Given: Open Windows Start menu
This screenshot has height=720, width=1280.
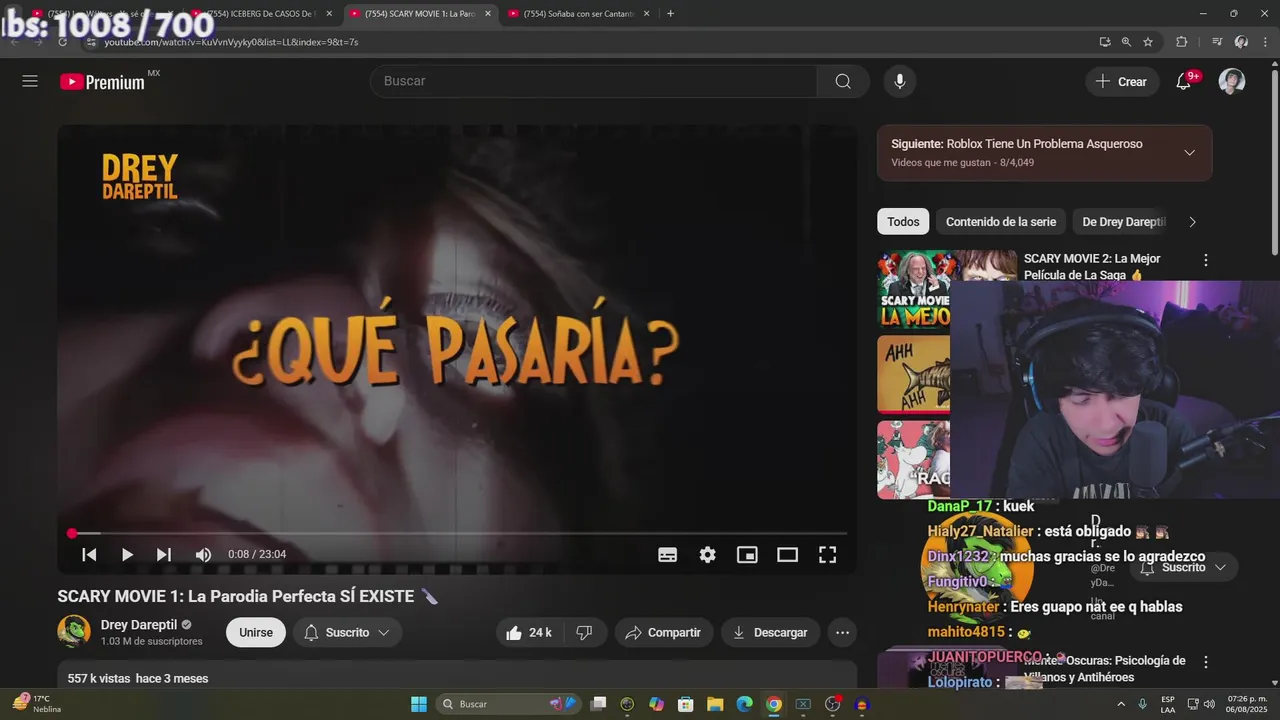Looking at the screenshot, I should coord(419,704).
